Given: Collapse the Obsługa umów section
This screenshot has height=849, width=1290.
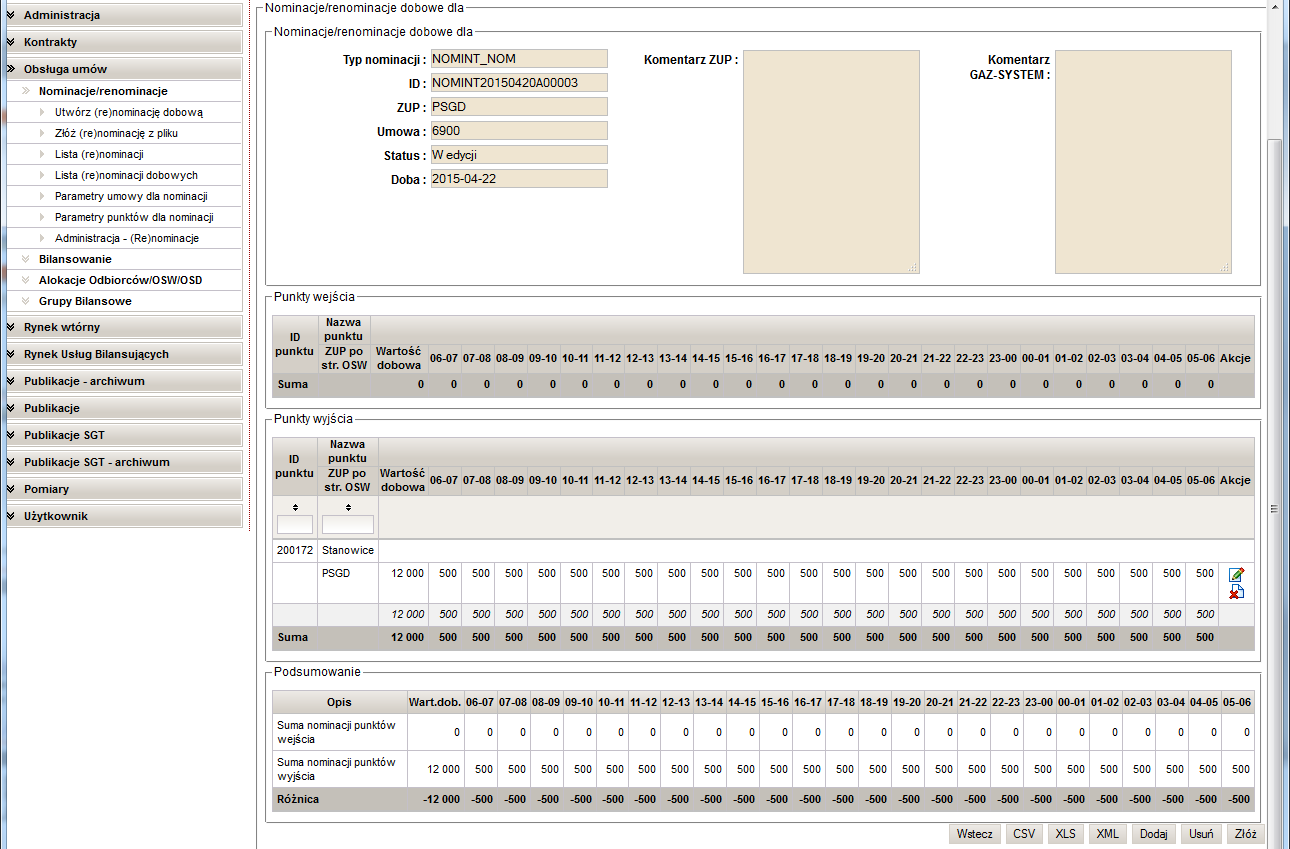Looking at the screenshot, I should pyautogui.click(x=124, y=70).
